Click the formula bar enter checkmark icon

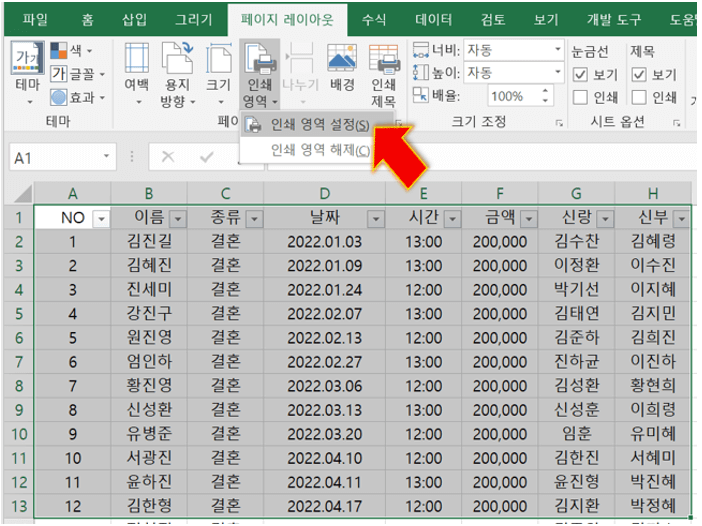(206, 157)
